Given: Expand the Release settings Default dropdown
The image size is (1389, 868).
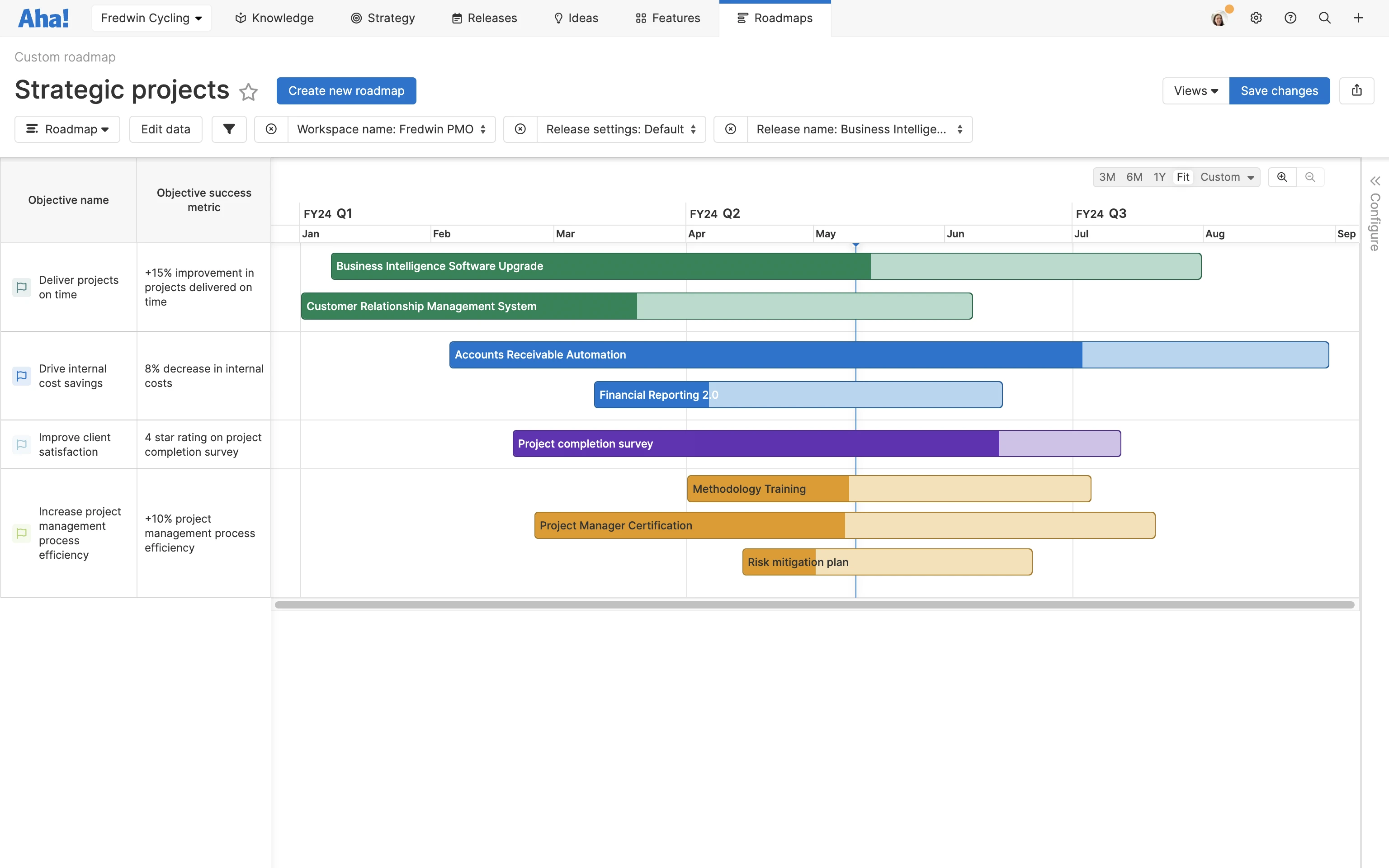Looking at the screenshot, I should pyautogui.click(x=622, y=129).
